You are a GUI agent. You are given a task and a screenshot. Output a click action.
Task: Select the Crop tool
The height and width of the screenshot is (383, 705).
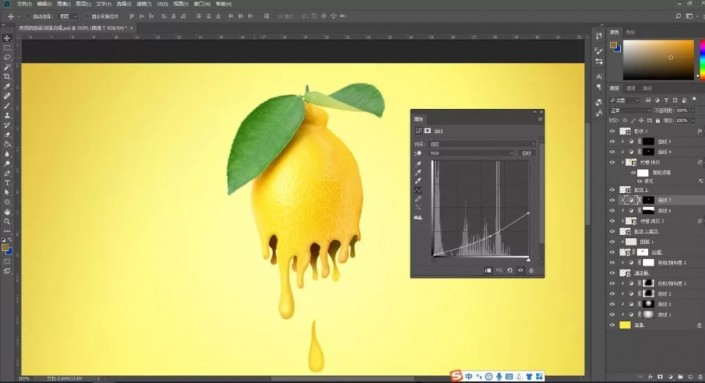[x=7, y=77]
